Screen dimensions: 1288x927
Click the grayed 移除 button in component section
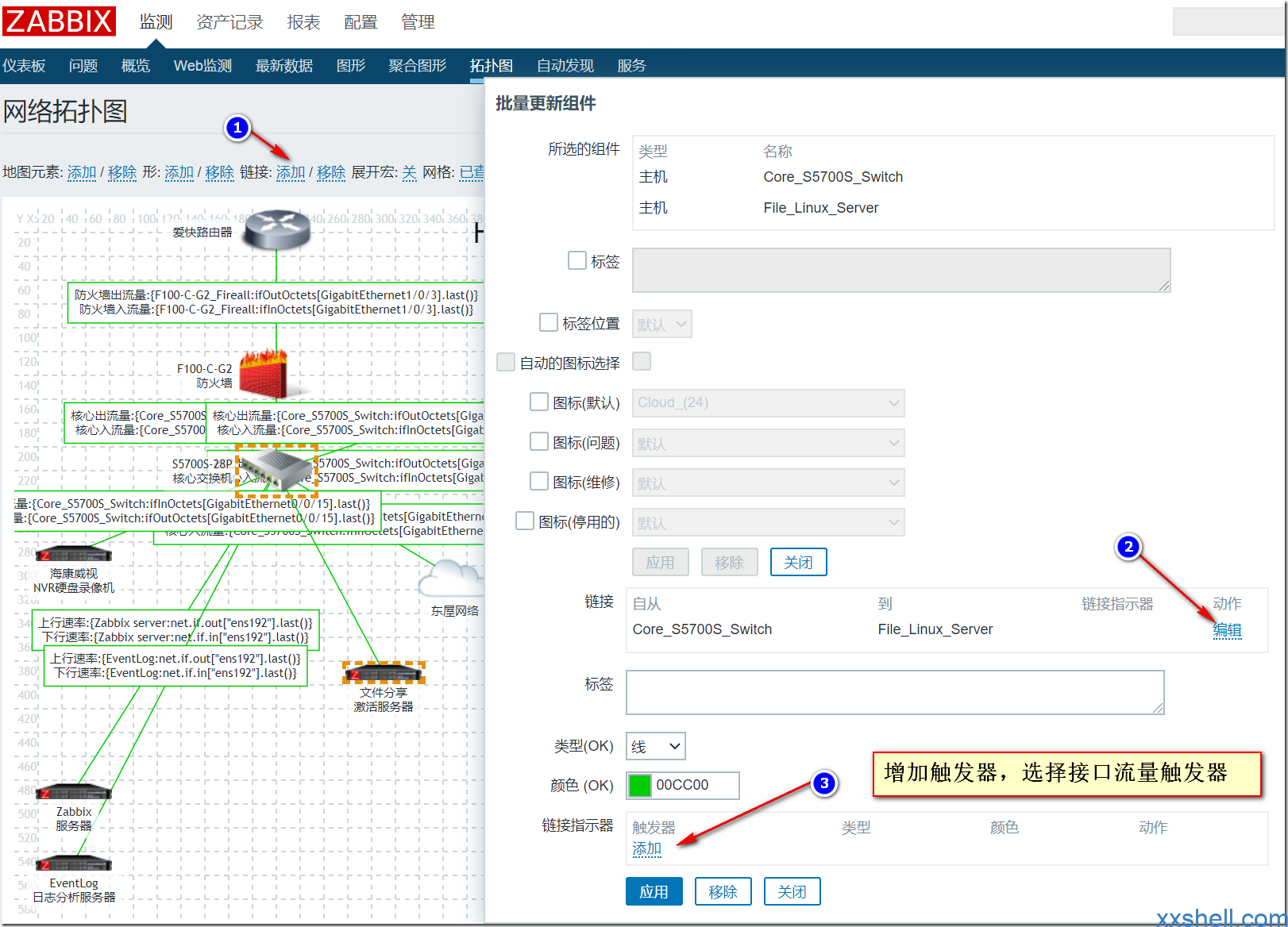pos(729,562)
